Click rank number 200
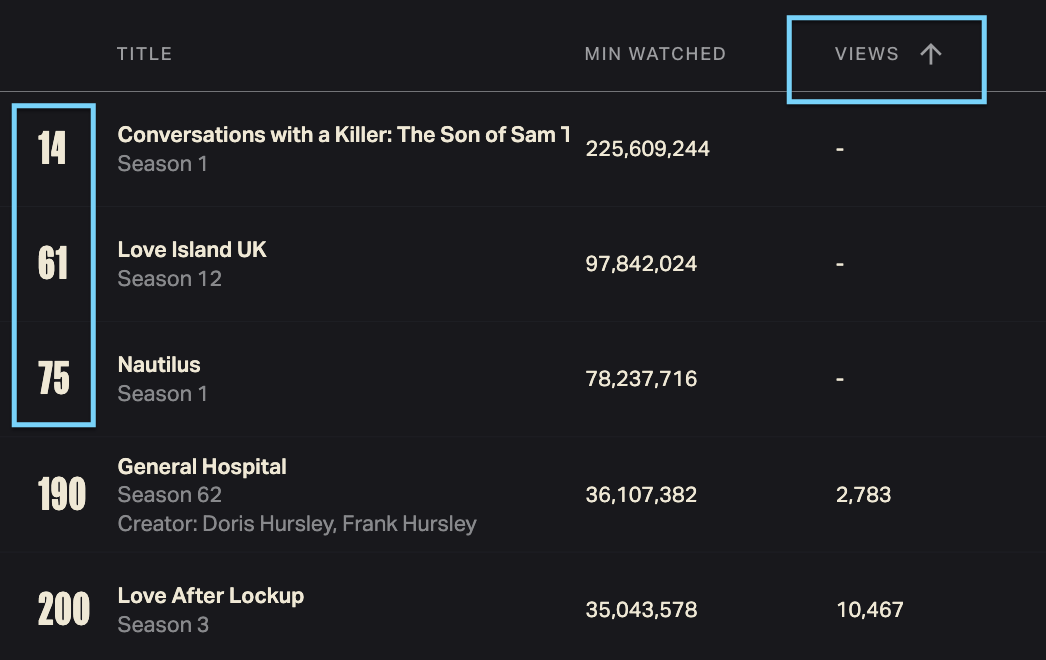This screenshot has height=660, width=1046. (64, 609)
